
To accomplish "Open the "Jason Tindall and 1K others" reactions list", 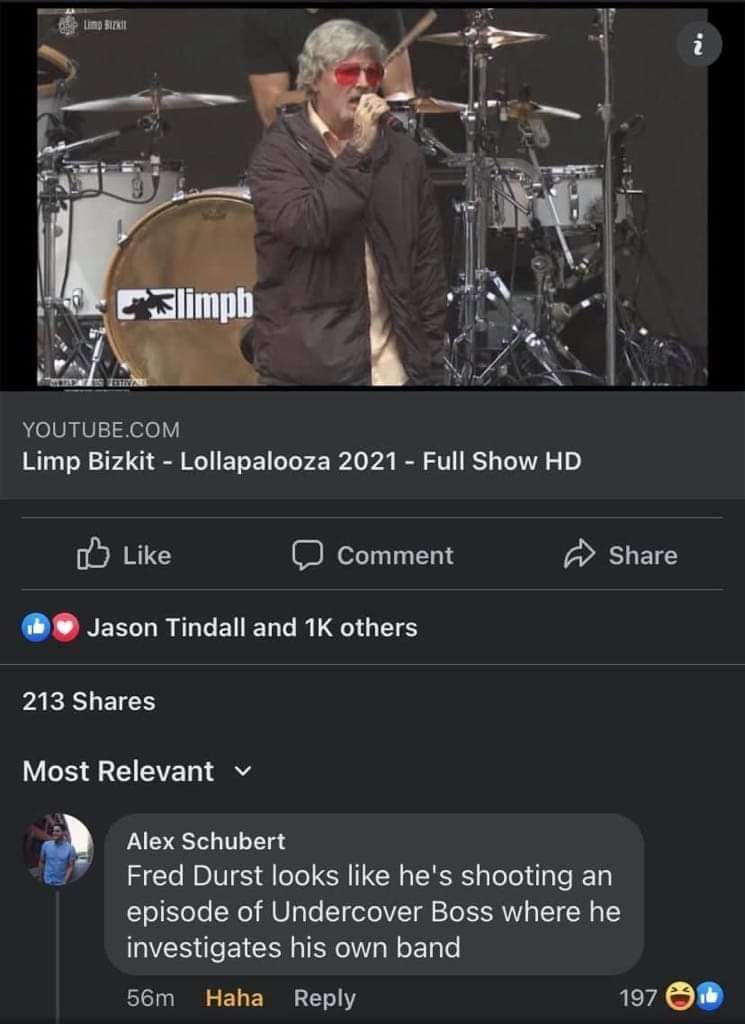I will pyautogui.click(x=252, y=628).
